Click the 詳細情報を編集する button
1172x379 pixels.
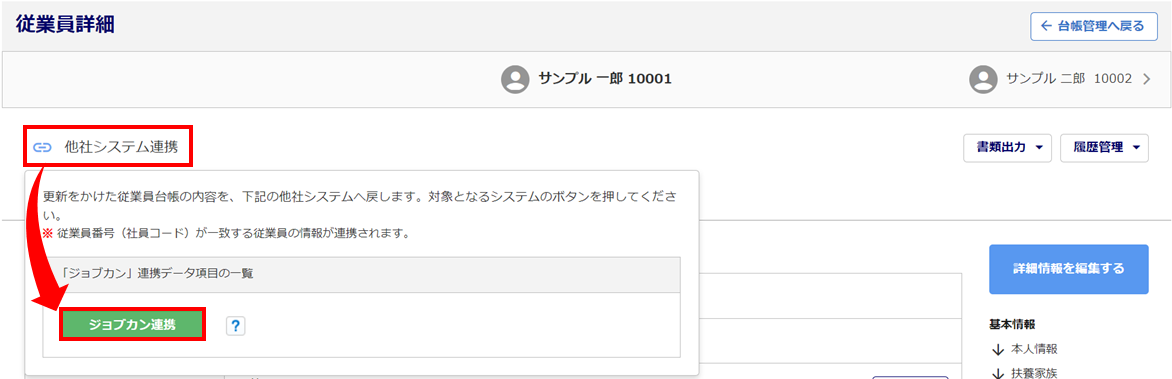pyautogui.click(x=1068, y=269)
